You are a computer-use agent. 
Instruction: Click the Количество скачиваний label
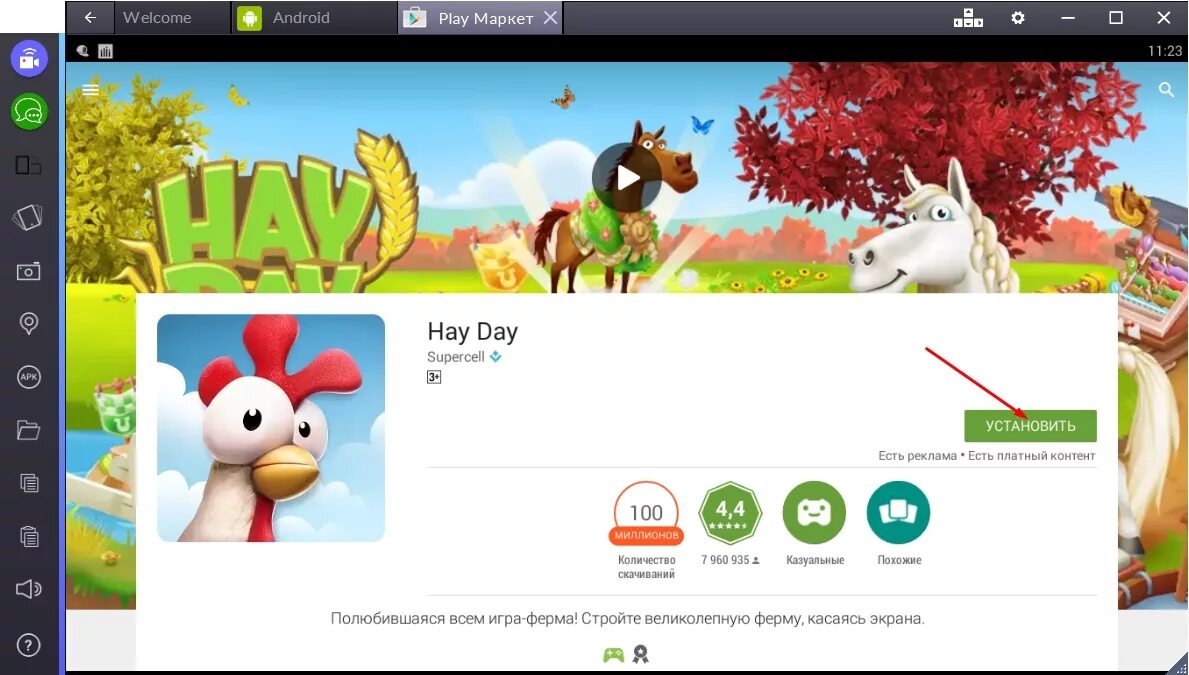(x=646, y=567)
